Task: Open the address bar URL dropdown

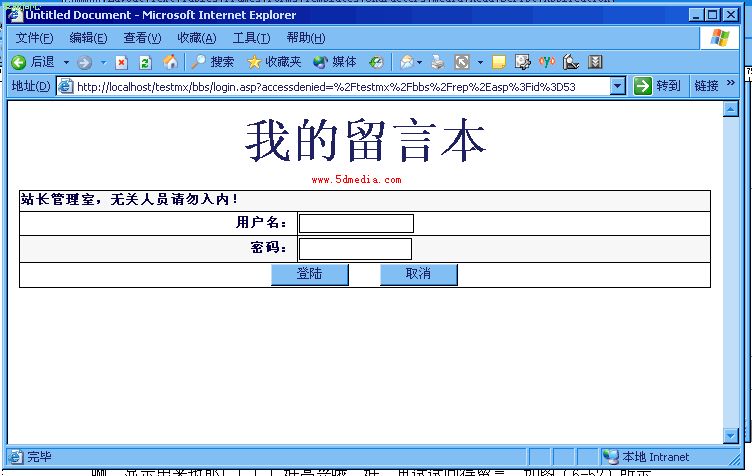Action: click(x=617, y=86)
